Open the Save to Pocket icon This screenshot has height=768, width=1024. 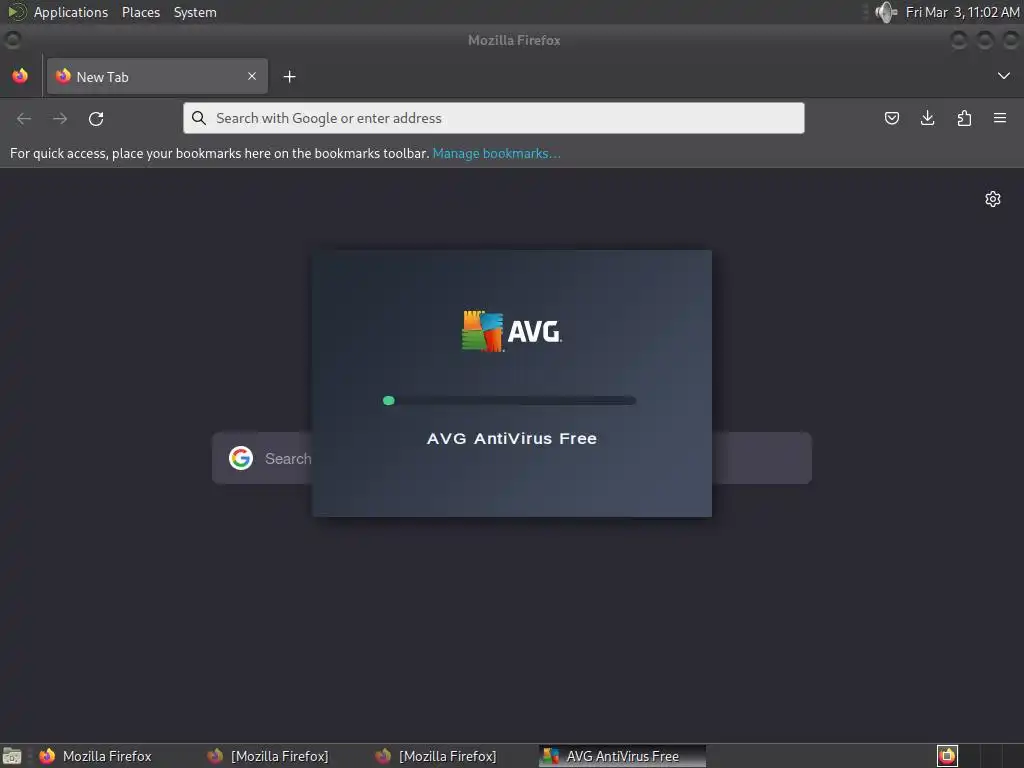click(x=891, y=118)
